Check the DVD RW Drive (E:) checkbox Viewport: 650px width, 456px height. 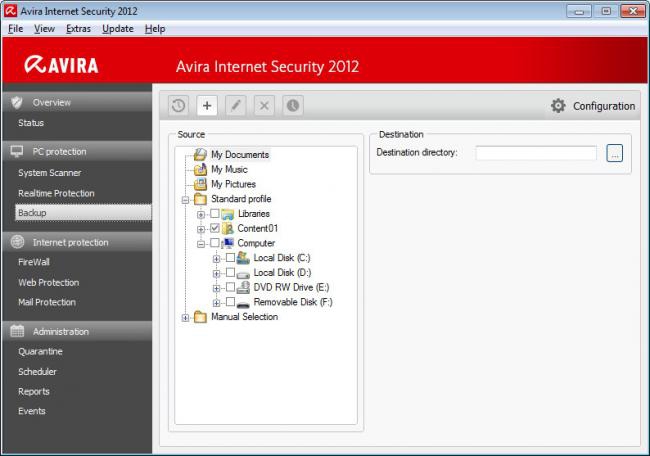click(230, 287)
